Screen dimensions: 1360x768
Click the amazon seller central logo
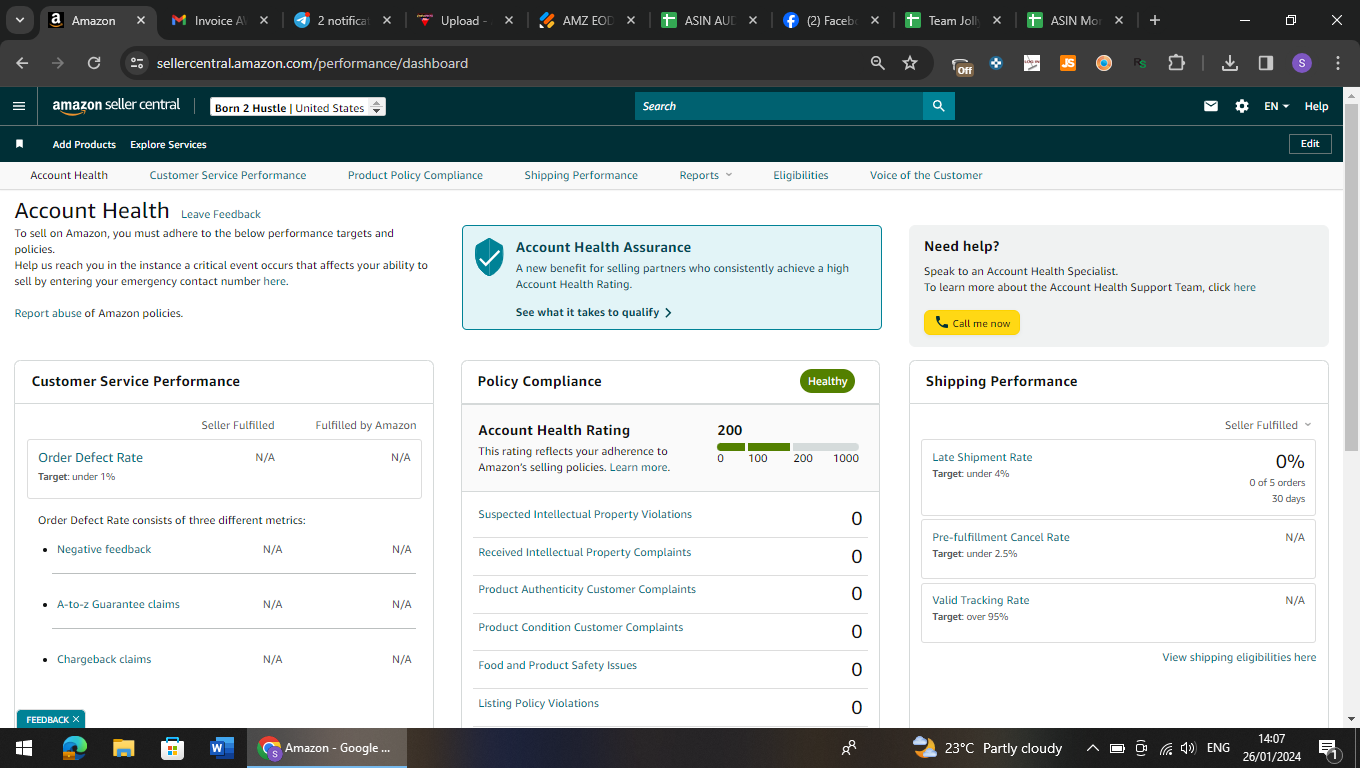tap(117, 105)
